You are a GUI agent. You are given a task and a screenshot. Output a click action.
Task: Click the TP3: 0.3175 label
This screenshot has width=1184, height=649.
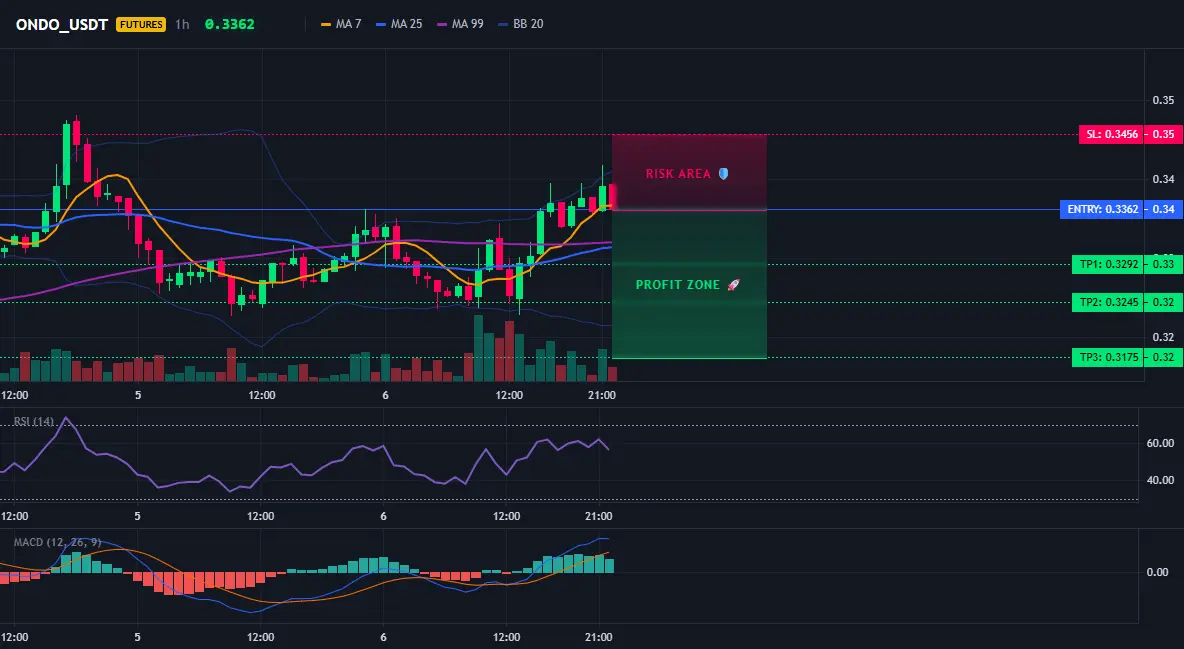(1108, 357)
